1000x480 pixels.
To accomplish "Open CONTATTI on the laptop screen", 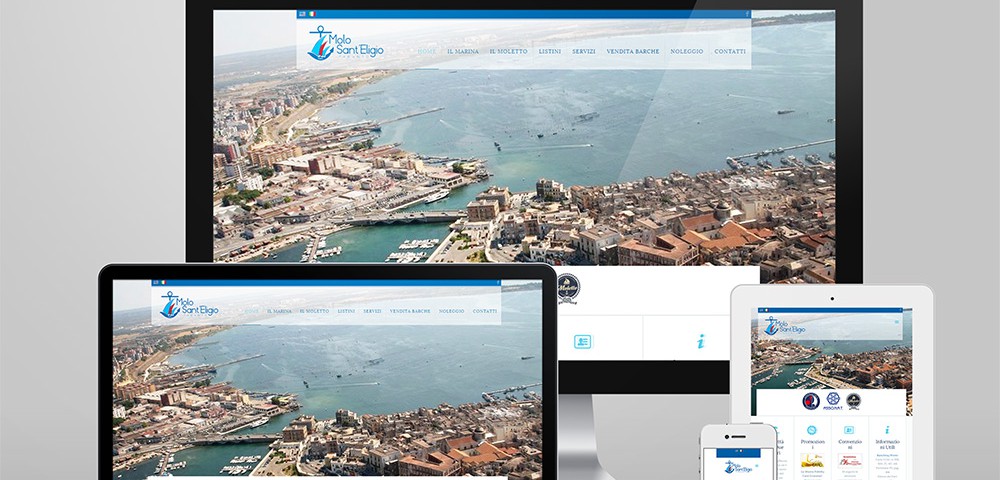I will point(485,311).
